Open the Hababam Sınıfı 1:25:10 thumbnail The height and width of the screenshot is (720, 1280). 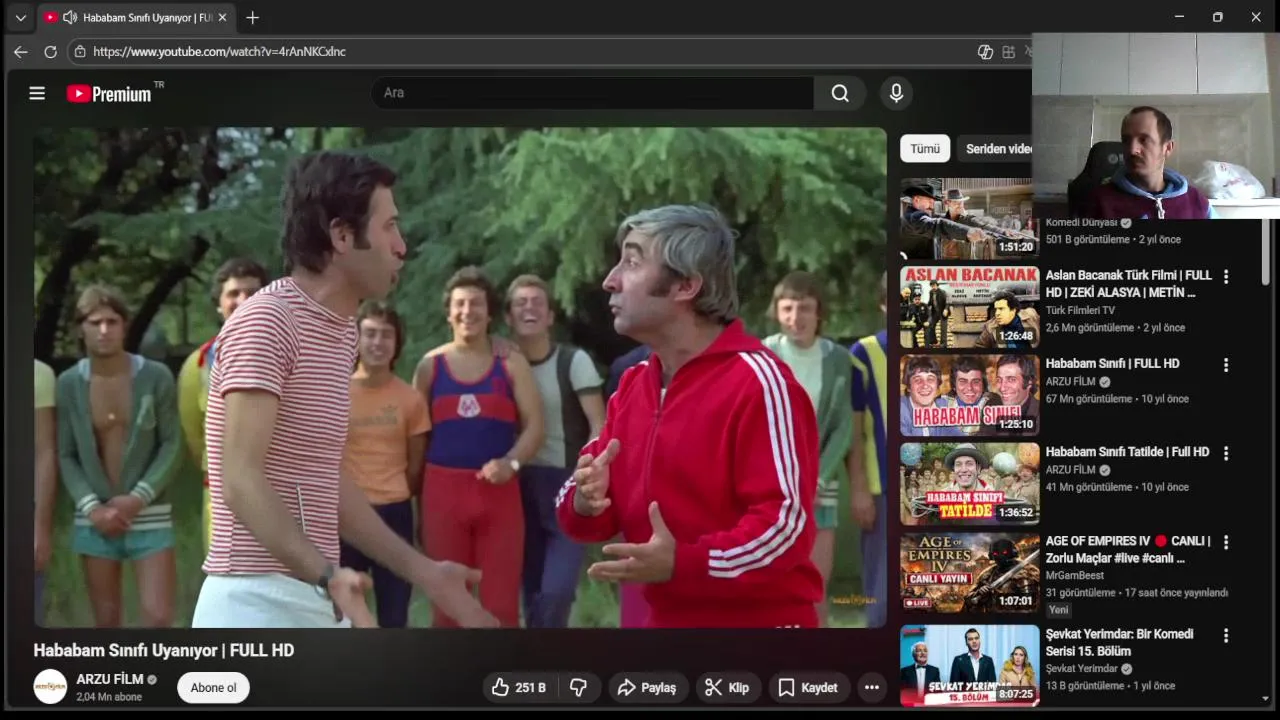(x=969, y=395)
